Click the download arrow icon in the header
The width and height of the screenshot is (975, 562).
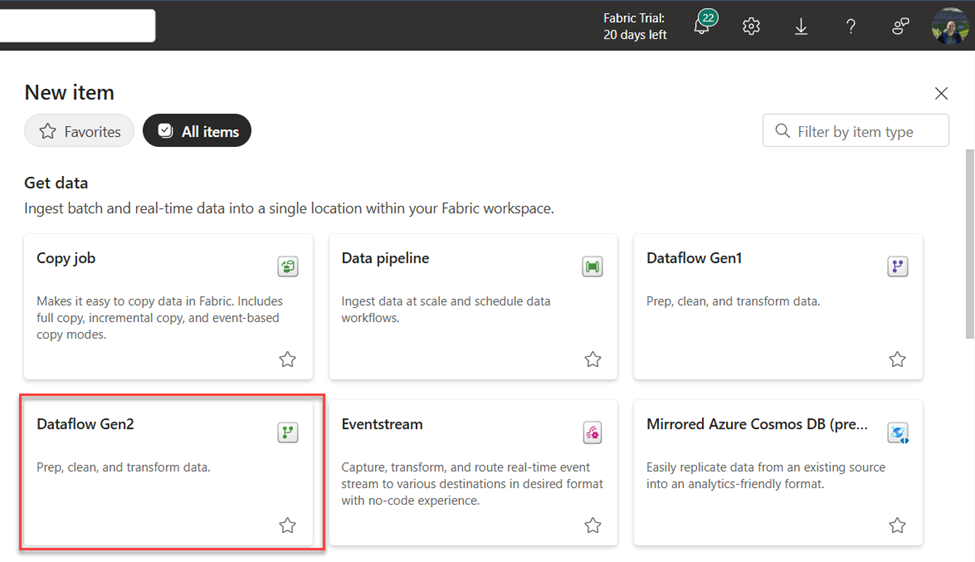pyautogui.click(x=801, y=26)
